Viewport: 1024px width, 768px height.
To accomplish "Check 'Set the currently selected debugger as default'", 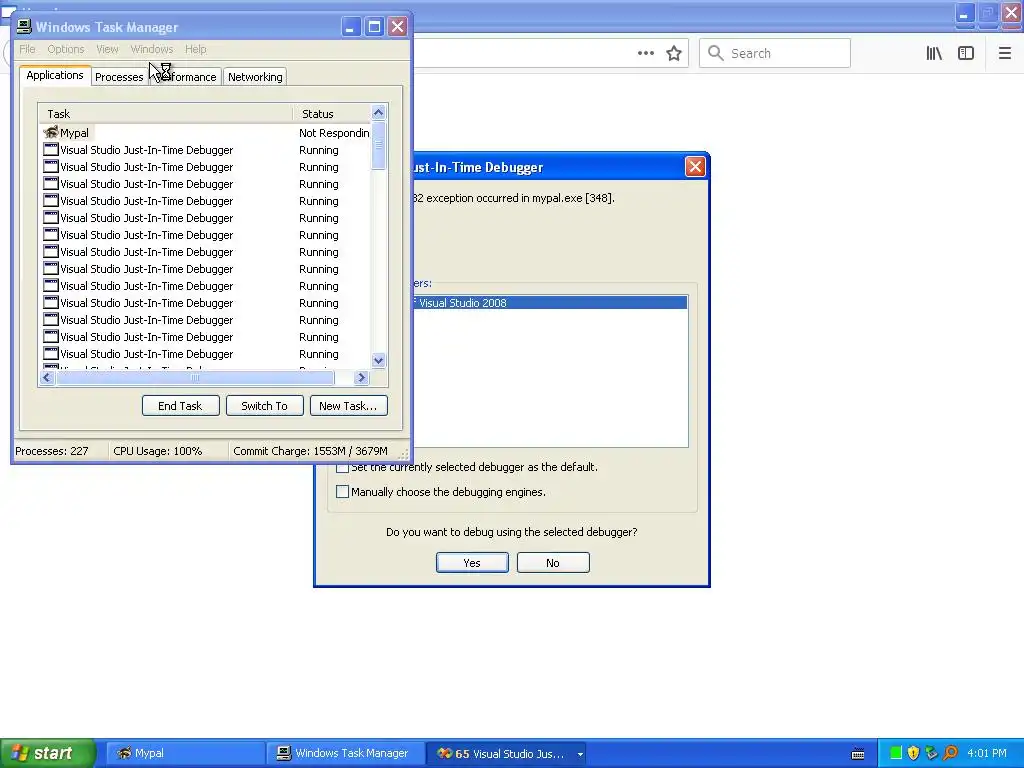I will click(342, 468).
